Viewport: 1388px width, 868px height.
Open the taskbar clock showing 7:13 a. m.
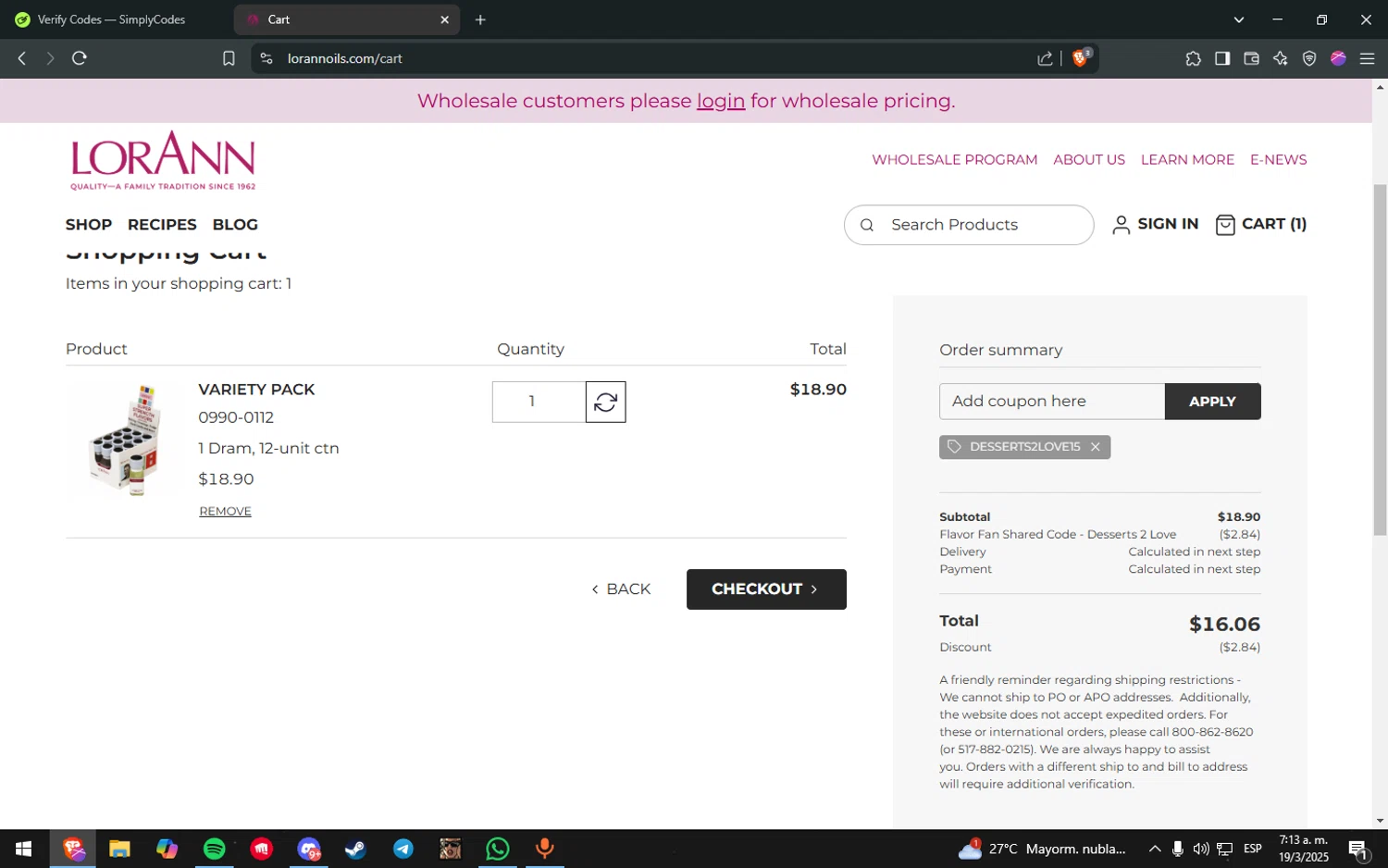point(1303,849)
